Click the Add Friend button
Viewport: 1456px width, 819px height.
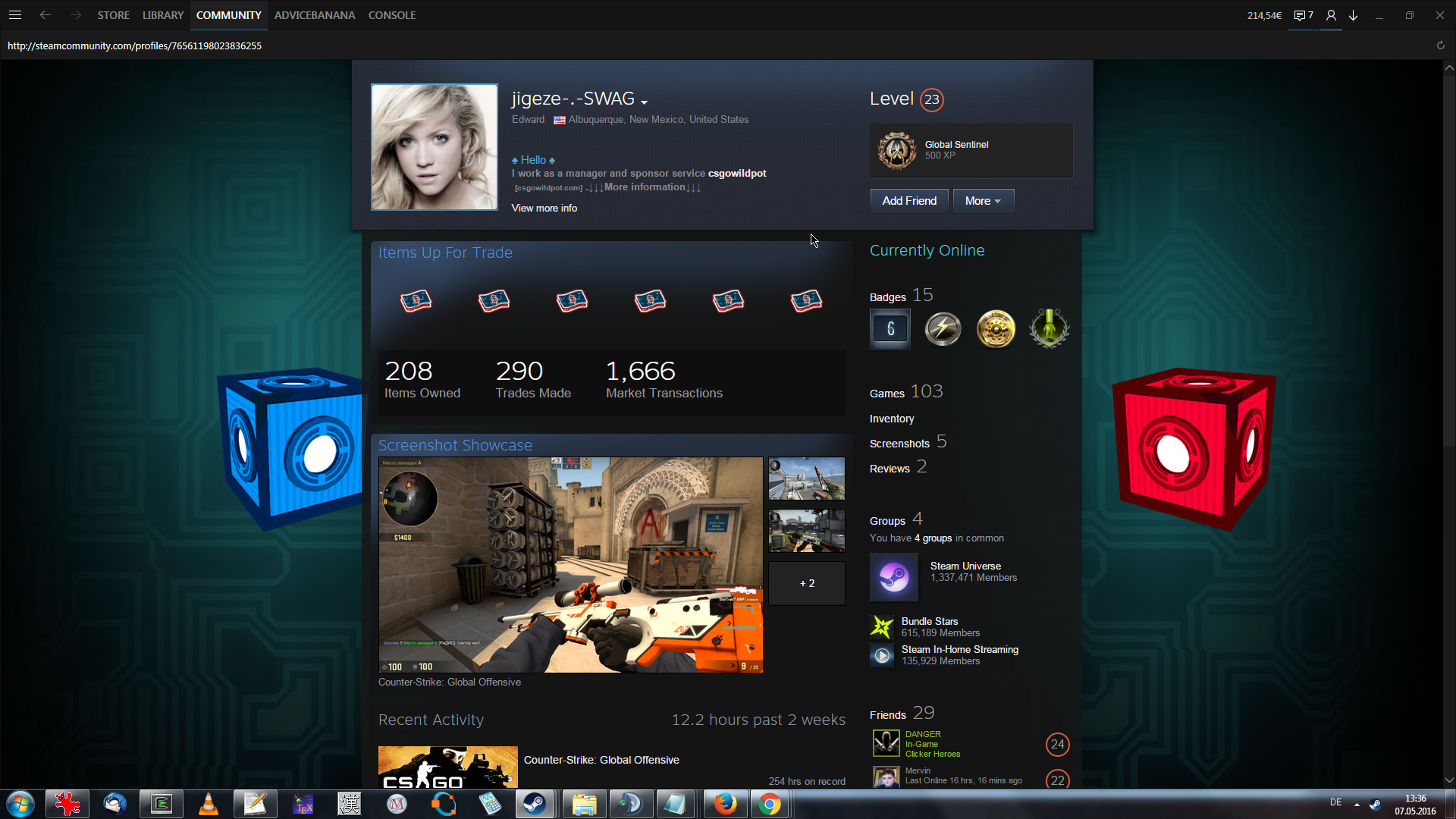click(x=908, y=201)
